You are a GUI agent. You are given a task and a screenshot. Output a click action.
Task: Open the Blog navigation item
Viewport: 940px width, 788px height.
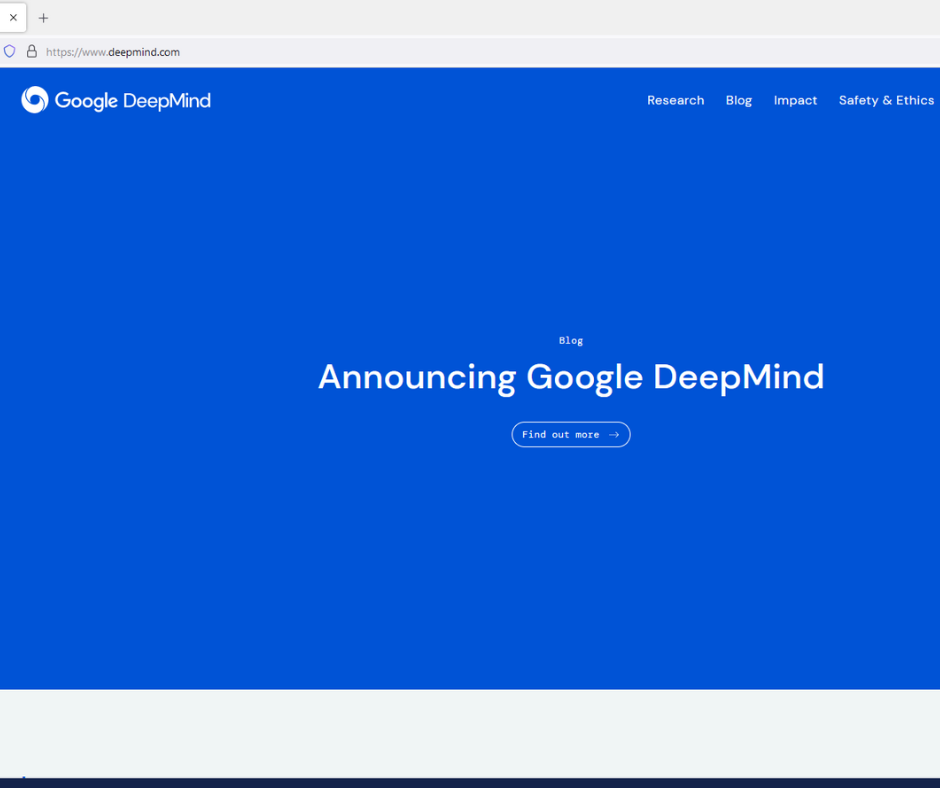[739, 100]
